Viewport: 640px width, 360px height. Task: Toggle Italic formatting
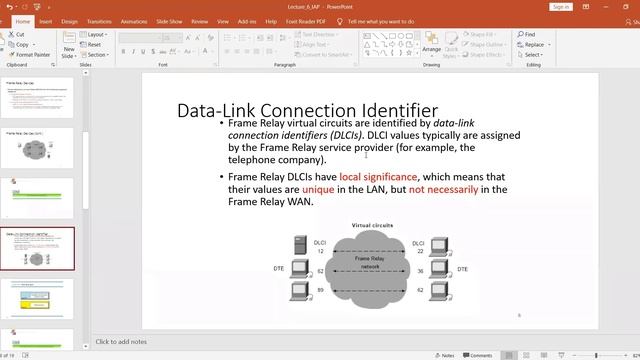133,51
